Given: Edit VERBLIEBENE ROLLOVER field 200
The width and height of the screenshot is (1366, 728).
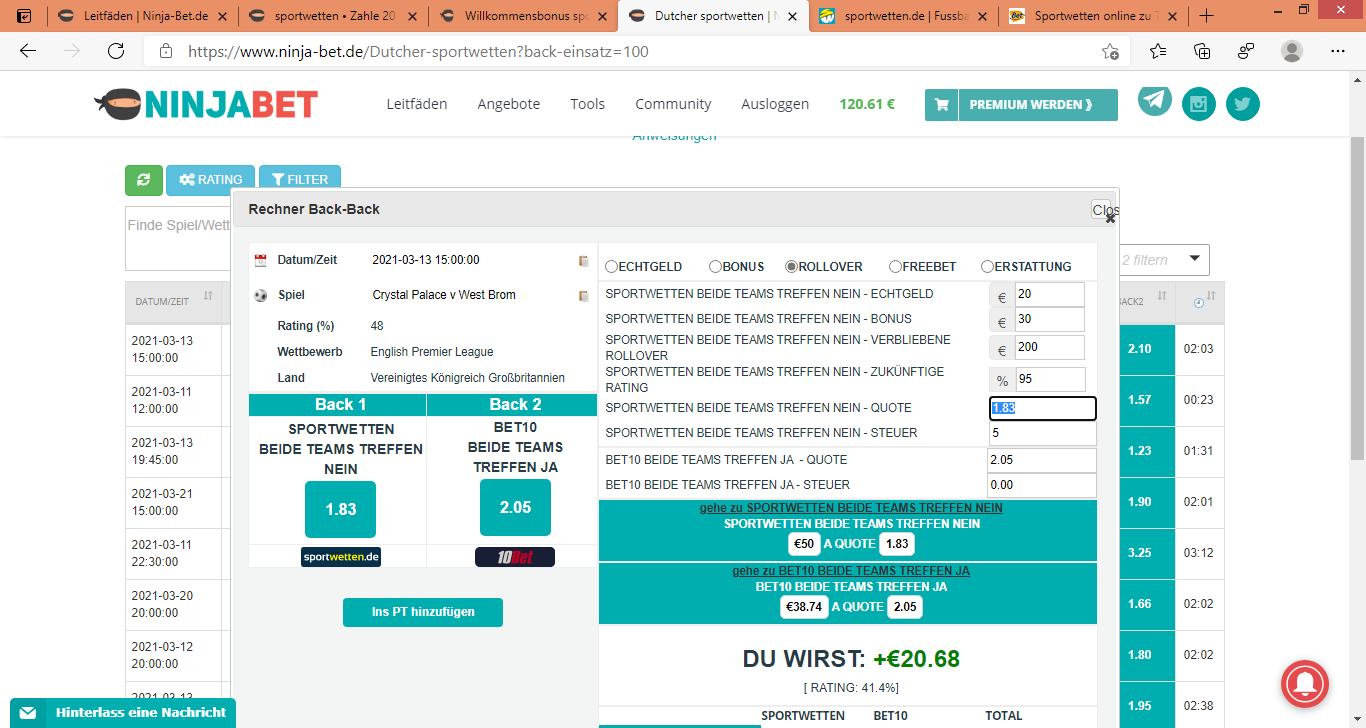Looking at the screenshot, I should 1050,348.
